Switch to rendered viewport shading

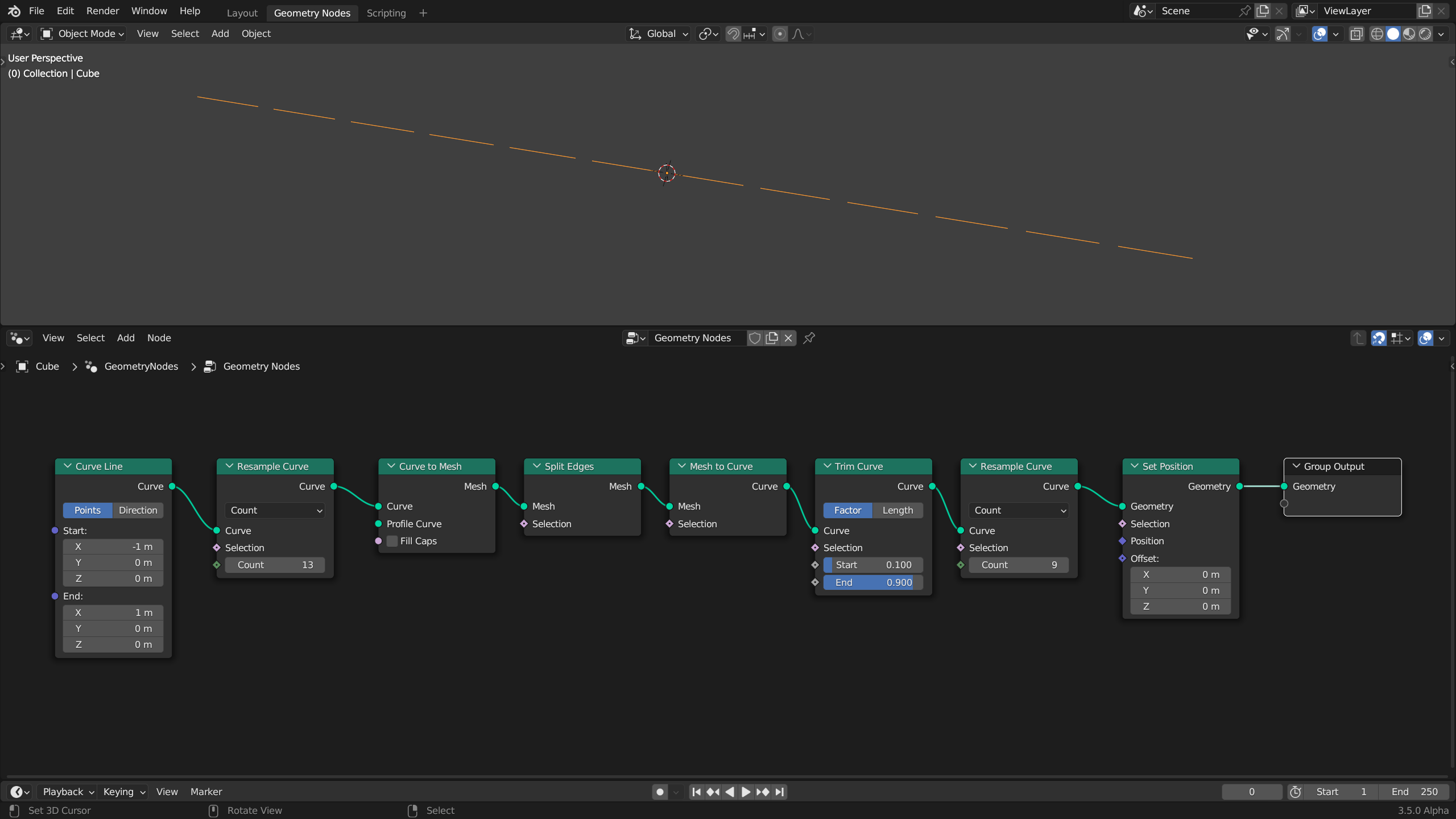tap(1425, 34)
